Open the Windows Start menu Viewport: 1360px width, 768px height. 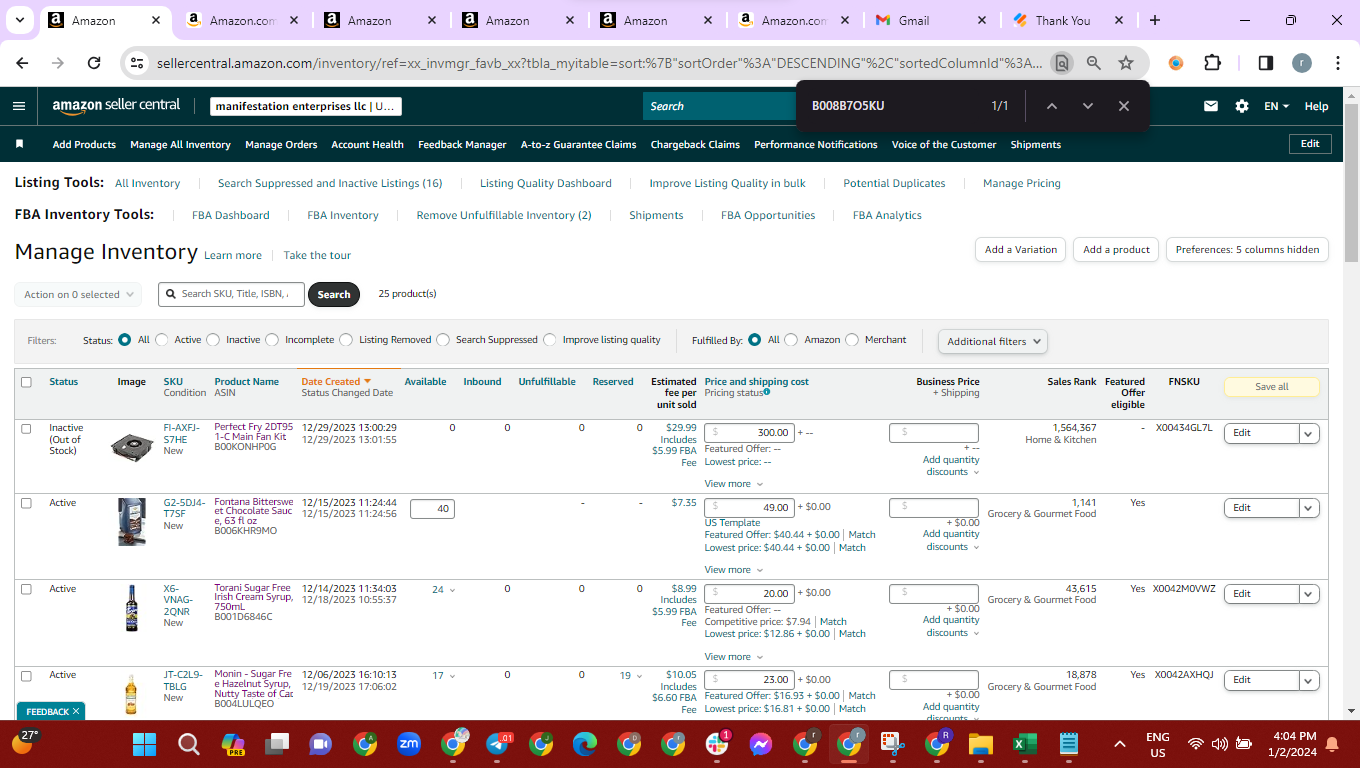pos(145,744)
